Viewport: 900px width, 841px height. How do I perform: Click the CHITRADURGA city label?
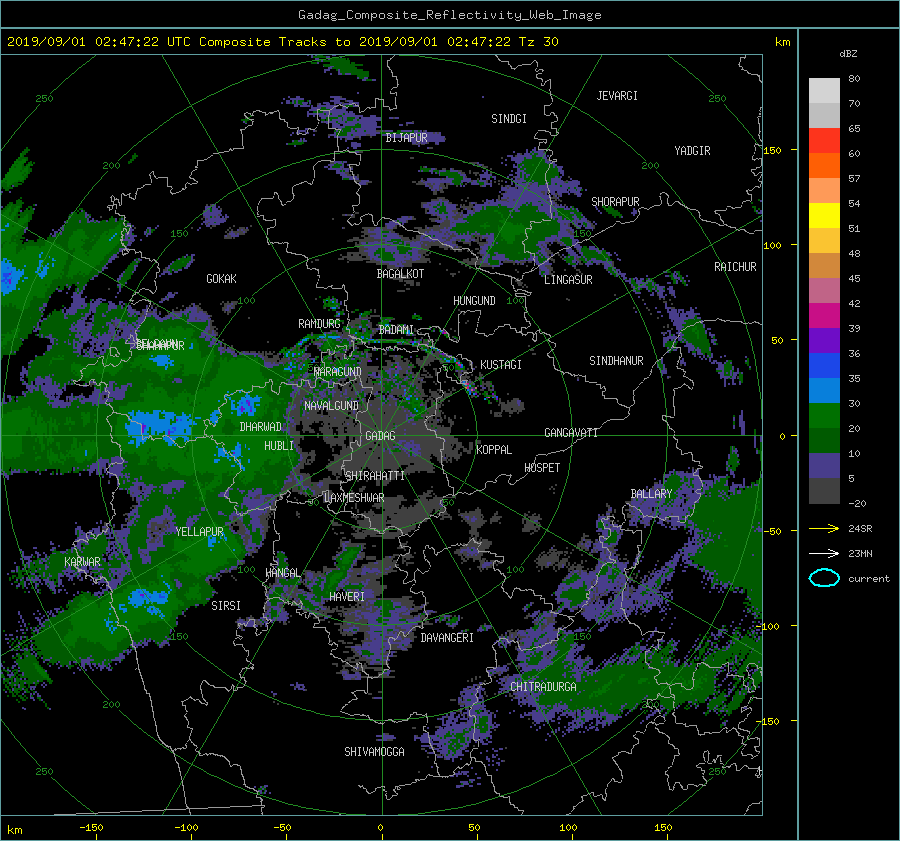543,687
